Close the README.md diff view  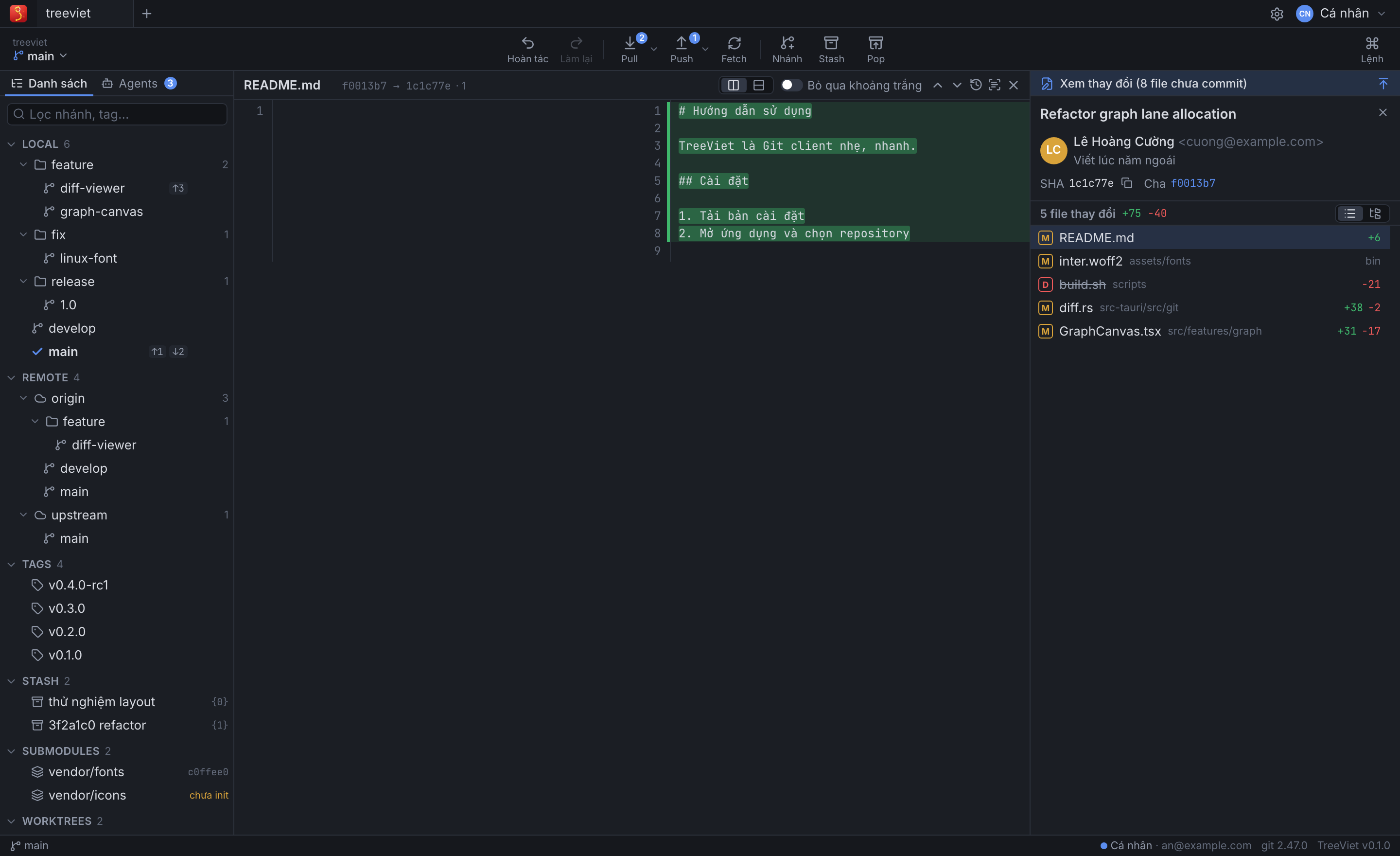click(x=1013, y=85)
